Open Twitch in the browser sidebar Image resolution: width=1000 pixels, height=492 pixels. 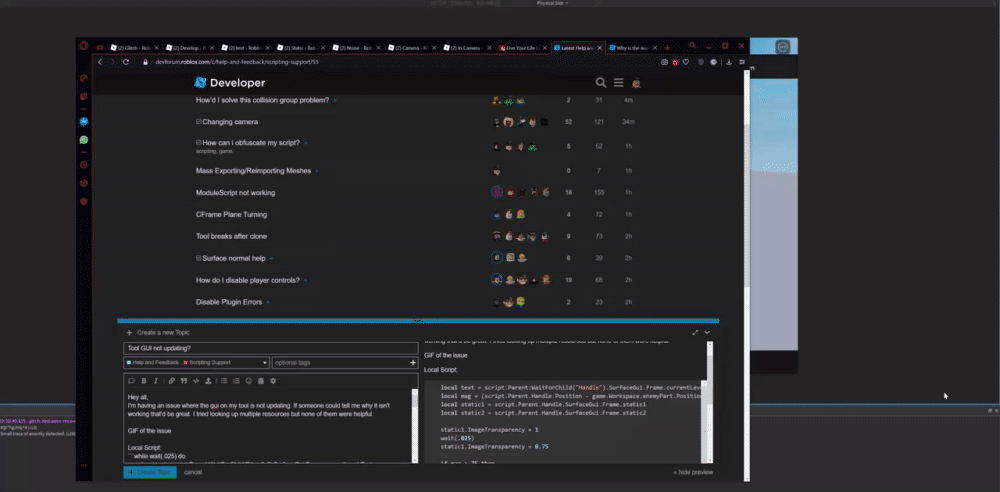[84, 97]
